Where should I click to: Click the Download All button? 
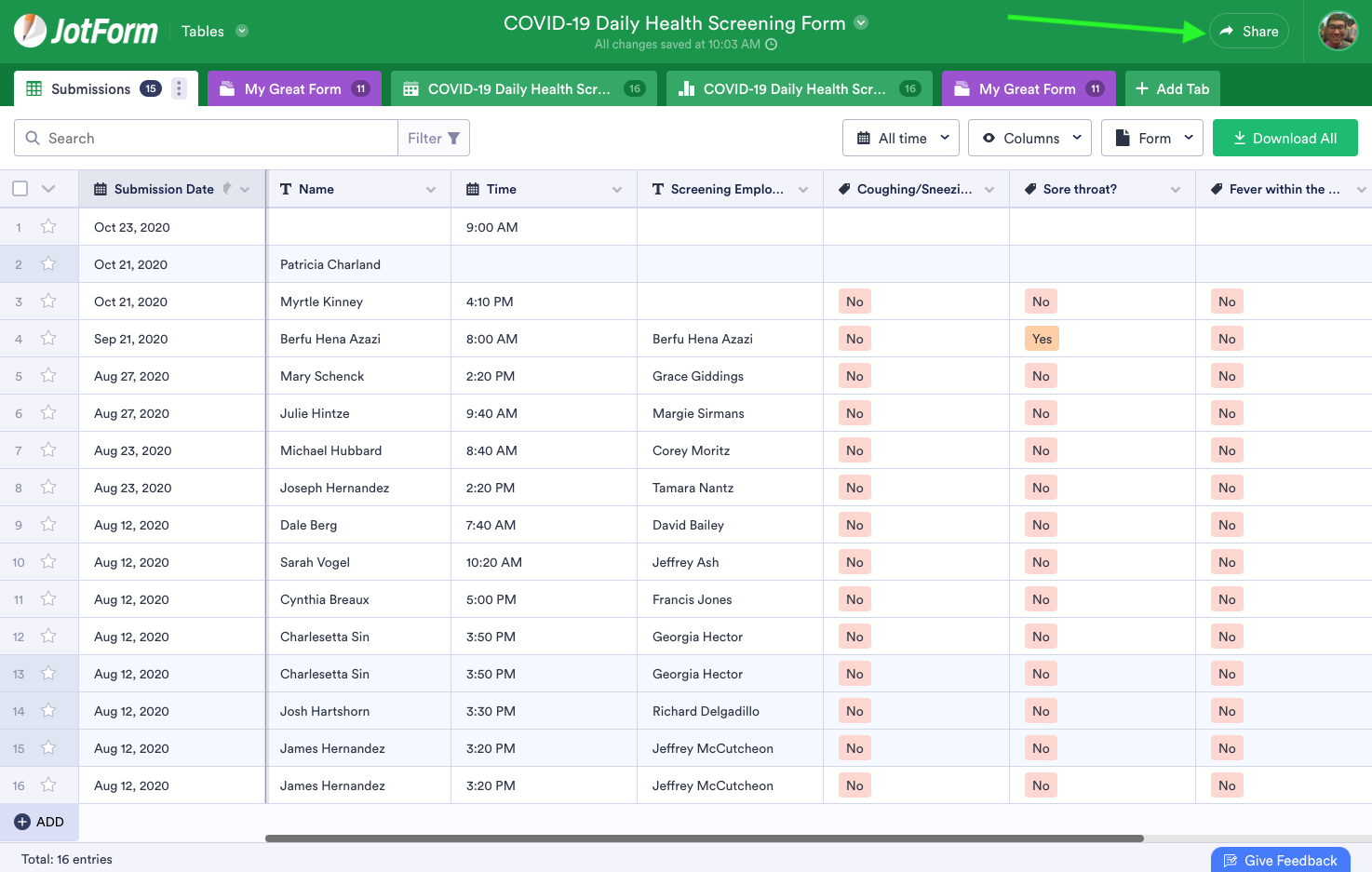tap(1285, 139)
